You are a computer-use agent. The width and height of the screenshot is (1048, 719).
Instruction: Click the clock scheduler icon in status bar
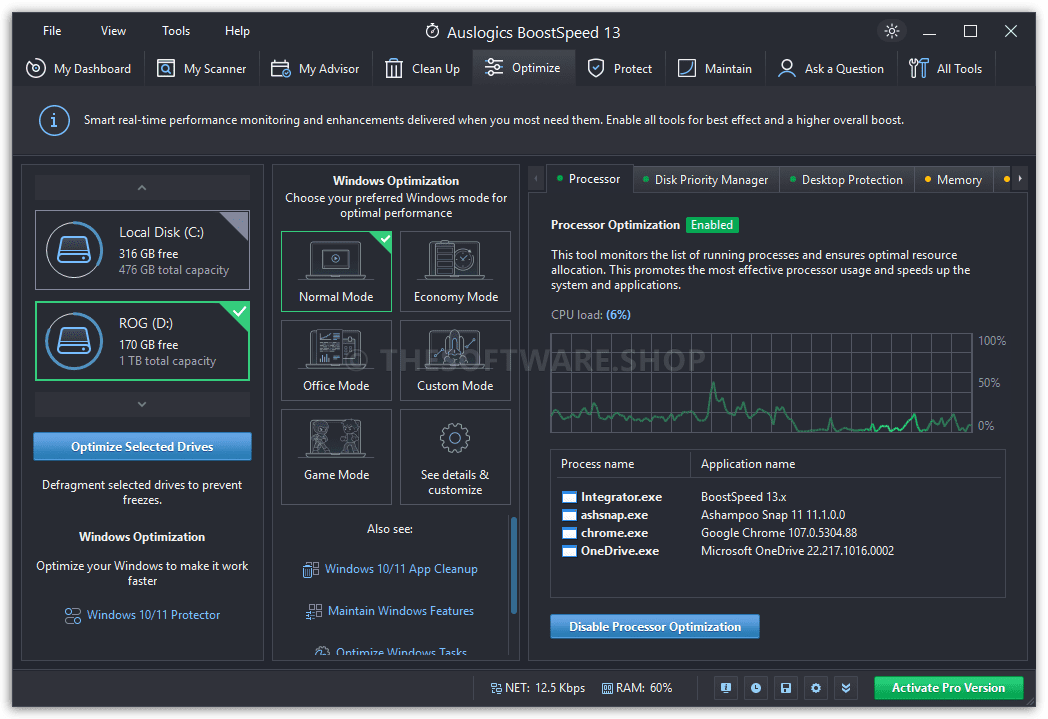[x=756, y=688]
